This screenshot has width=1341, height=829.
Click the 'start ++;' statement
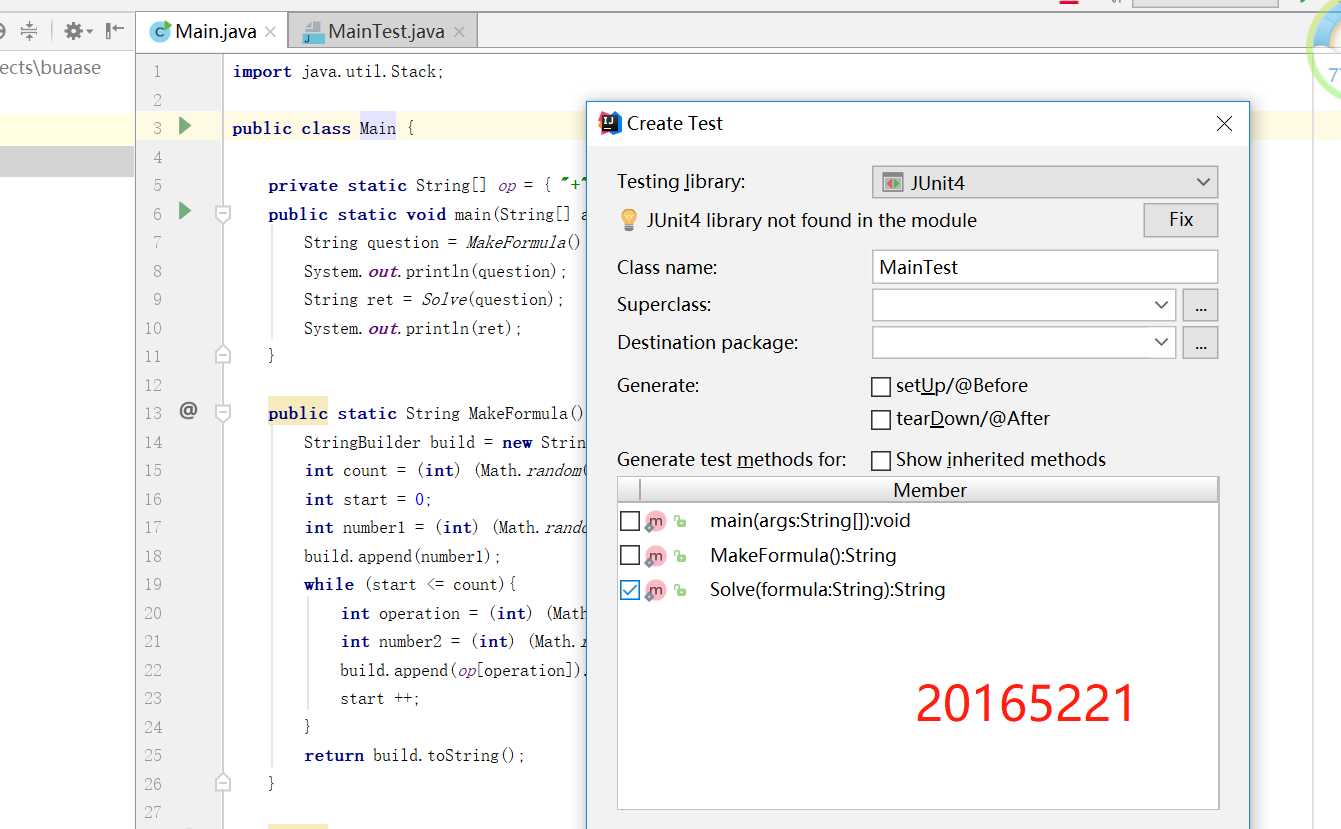(380, 698)
